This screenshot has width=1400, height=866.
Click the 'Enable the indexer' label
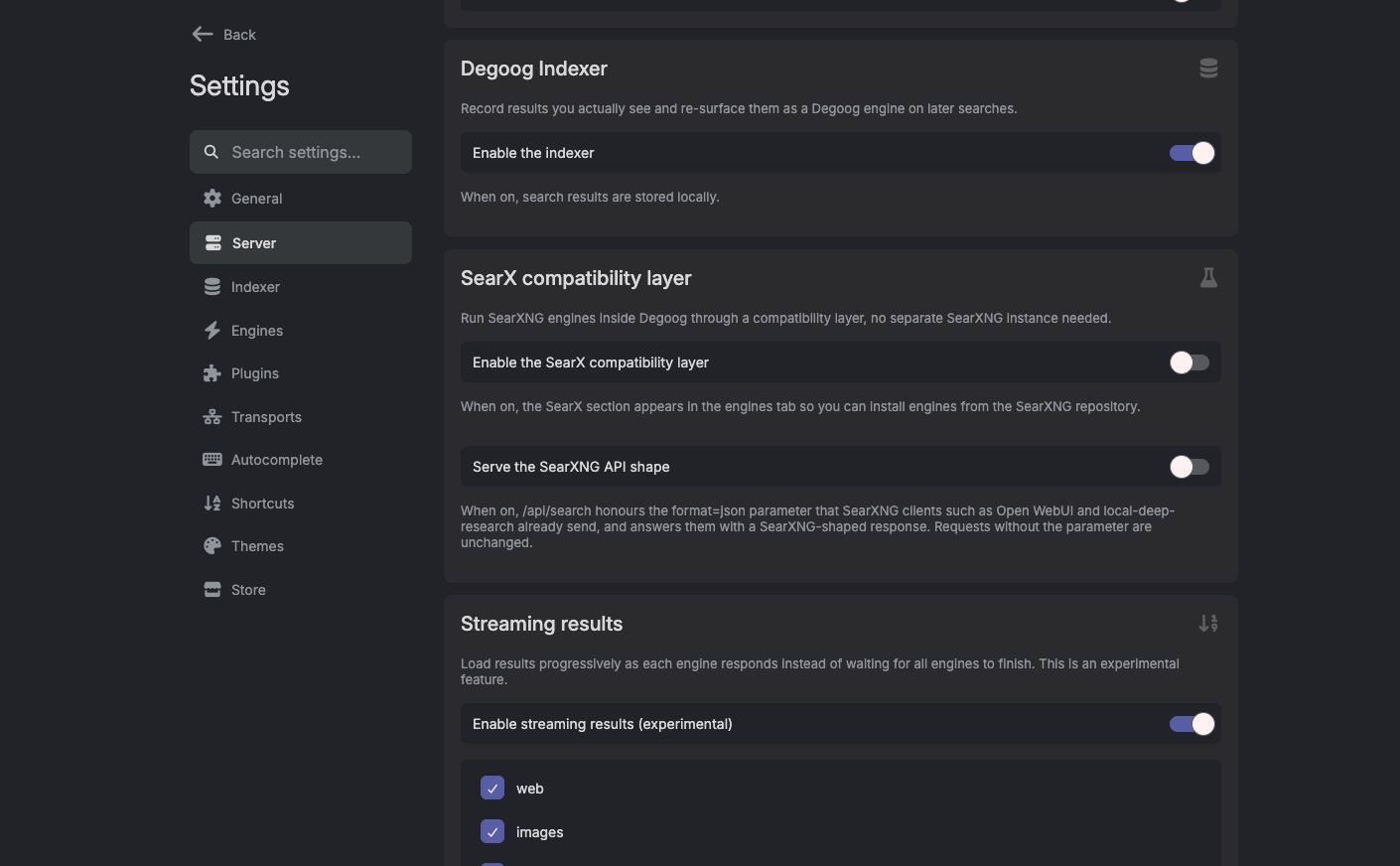point(533,153)
